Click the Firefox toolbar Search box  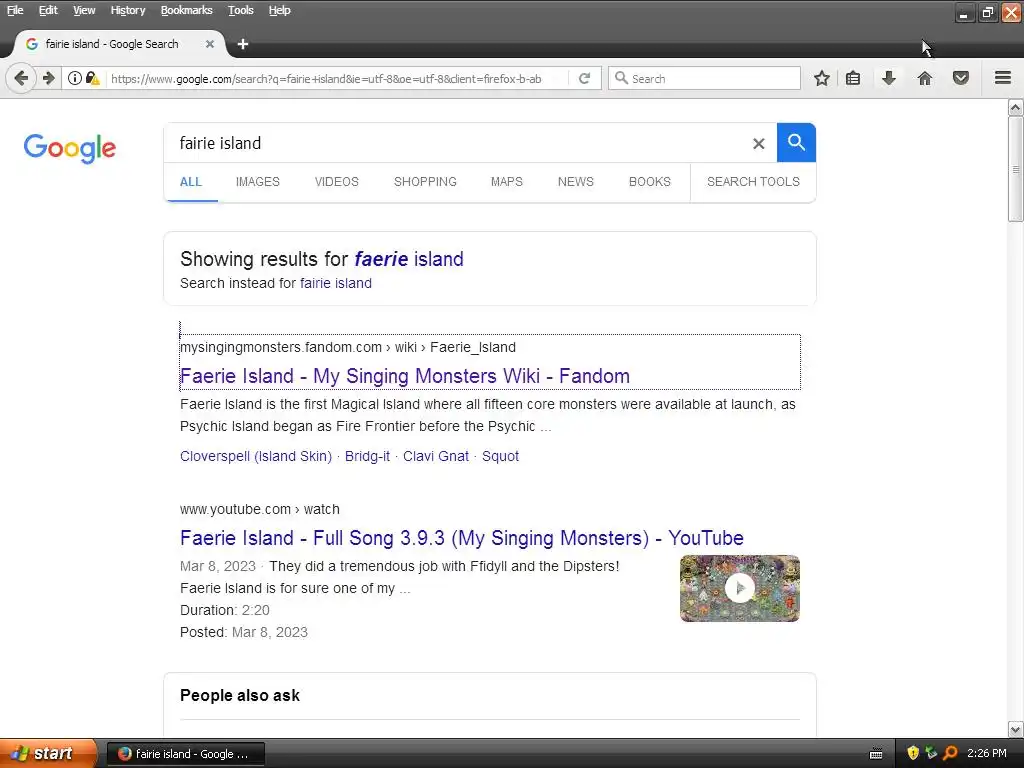point(704,78)
